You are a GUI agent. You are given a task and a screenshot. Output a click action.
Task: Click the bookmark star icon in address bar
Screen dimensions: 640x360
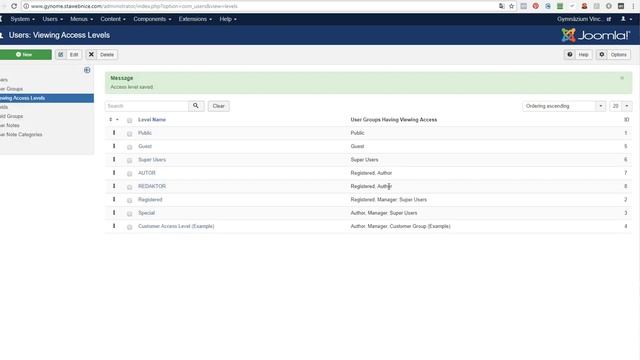pos(511,6)
